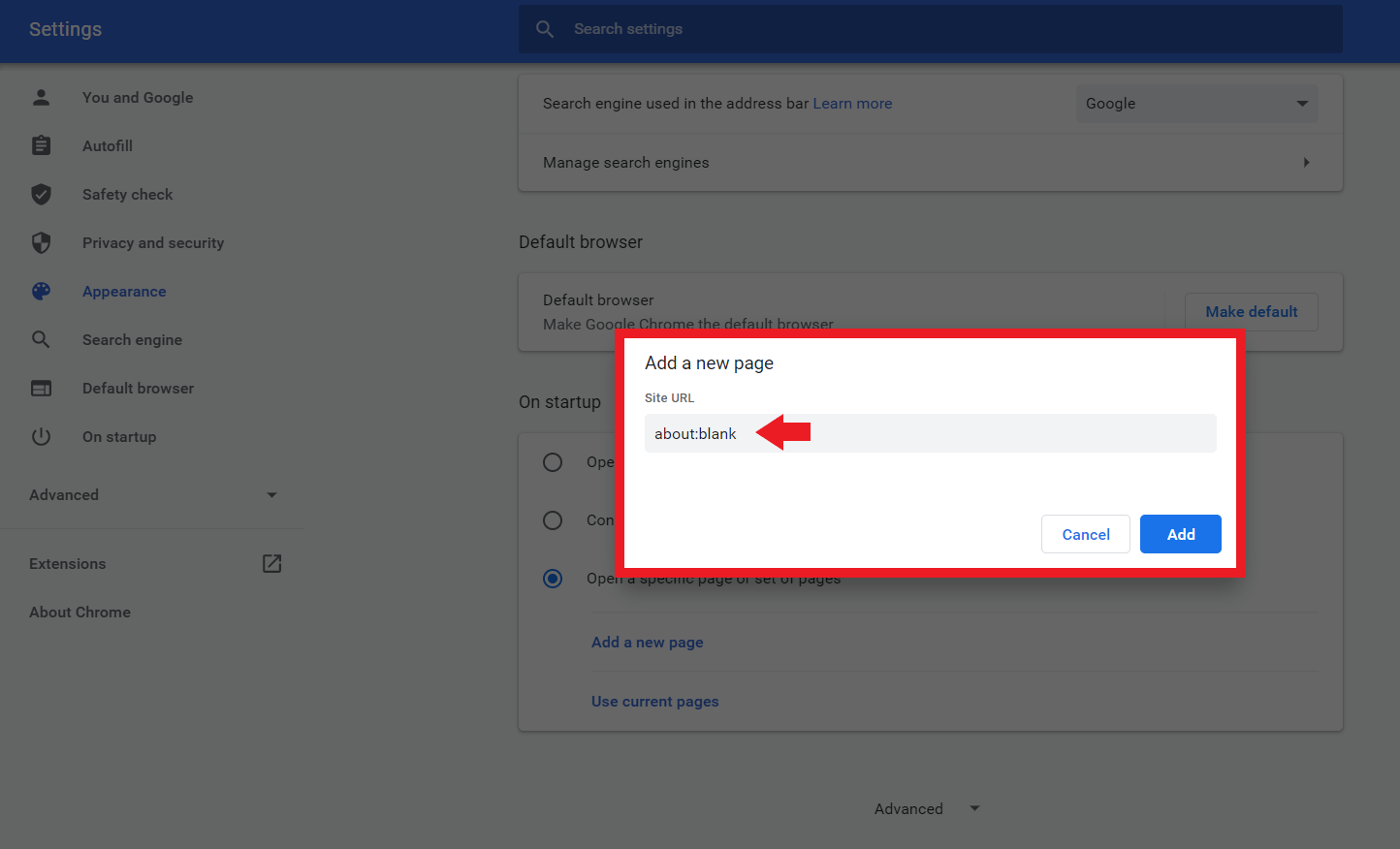
Task: Go to Safety check section
Action: coord(127,194)
